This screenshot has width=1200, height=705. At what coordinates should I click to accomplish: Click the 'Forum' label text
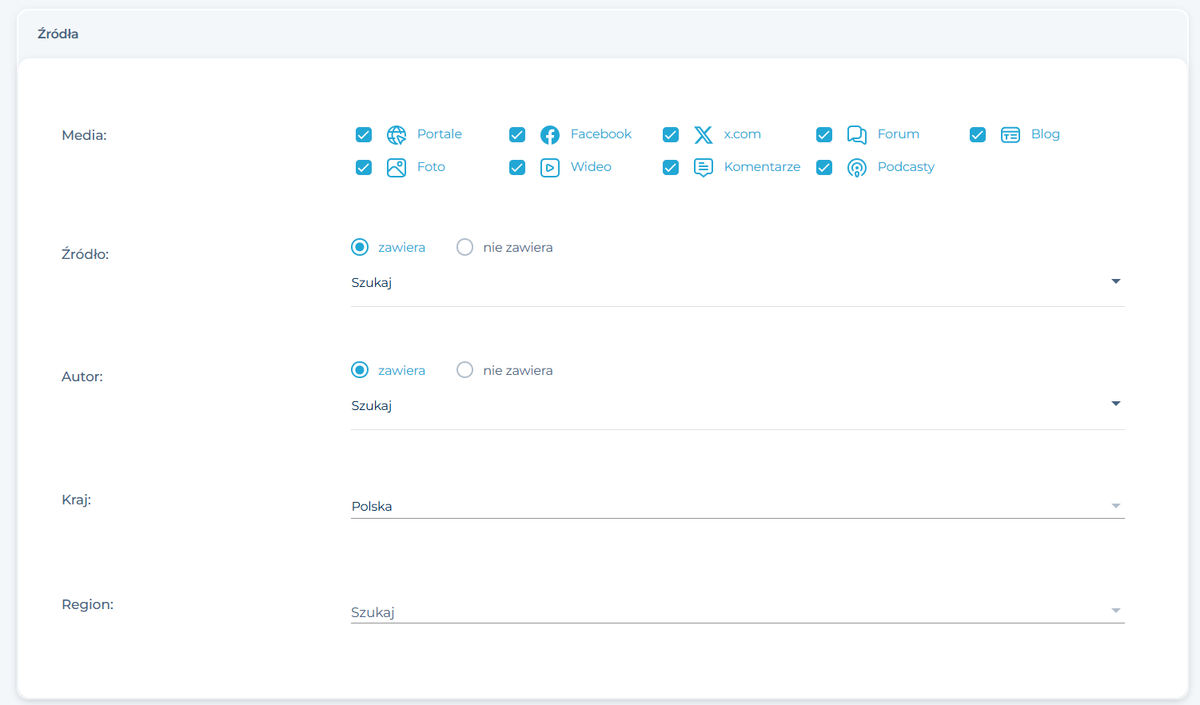click(x=898, y=134)
